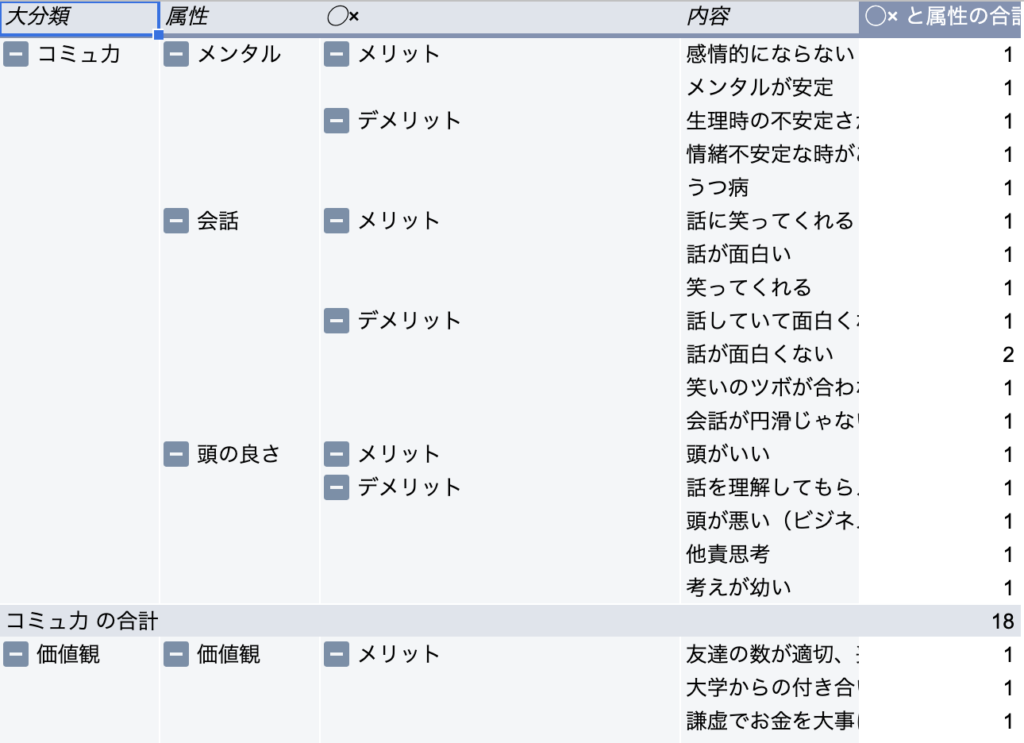
Task: Collapse デメリット under メンタル
Action: tap(336, 121)
